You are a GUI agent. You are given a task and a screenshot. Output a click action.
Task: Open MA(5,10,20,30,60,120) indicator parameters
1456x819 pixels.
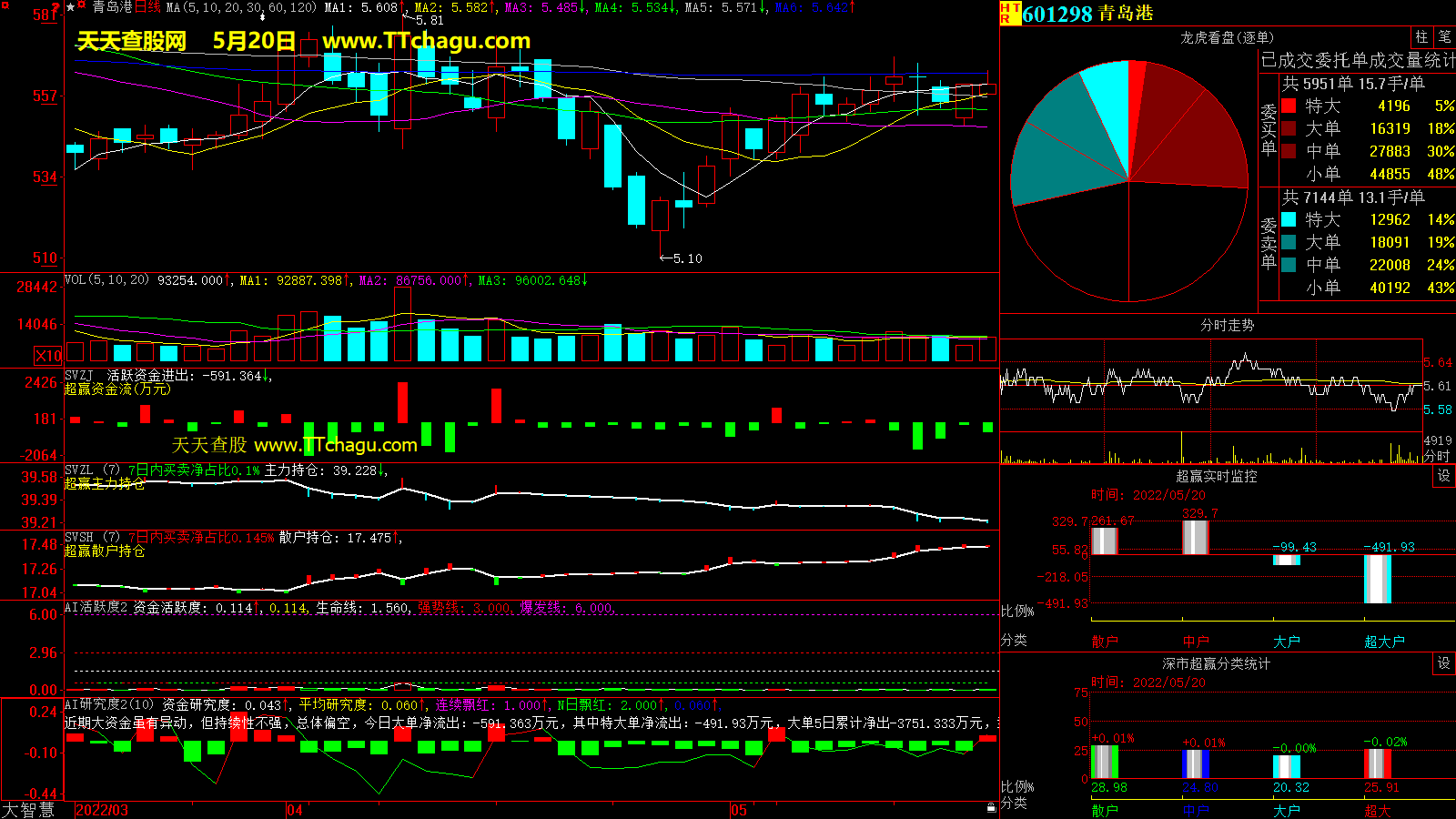(x=241, y=7)
